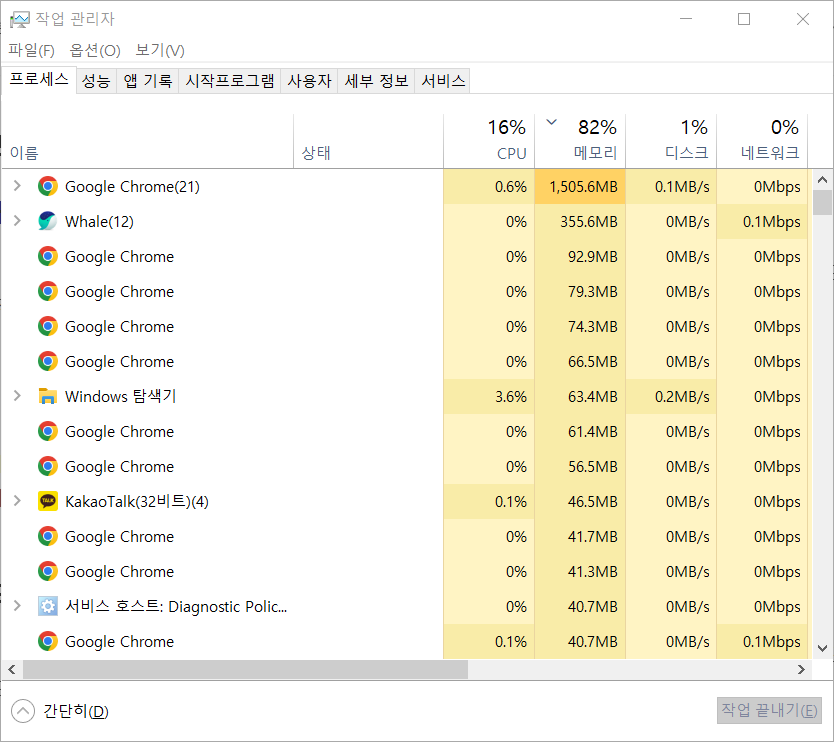The image size is (834, 742).
Task: Click the 작업 끝내기(E) button
Action: coord(769,711)
